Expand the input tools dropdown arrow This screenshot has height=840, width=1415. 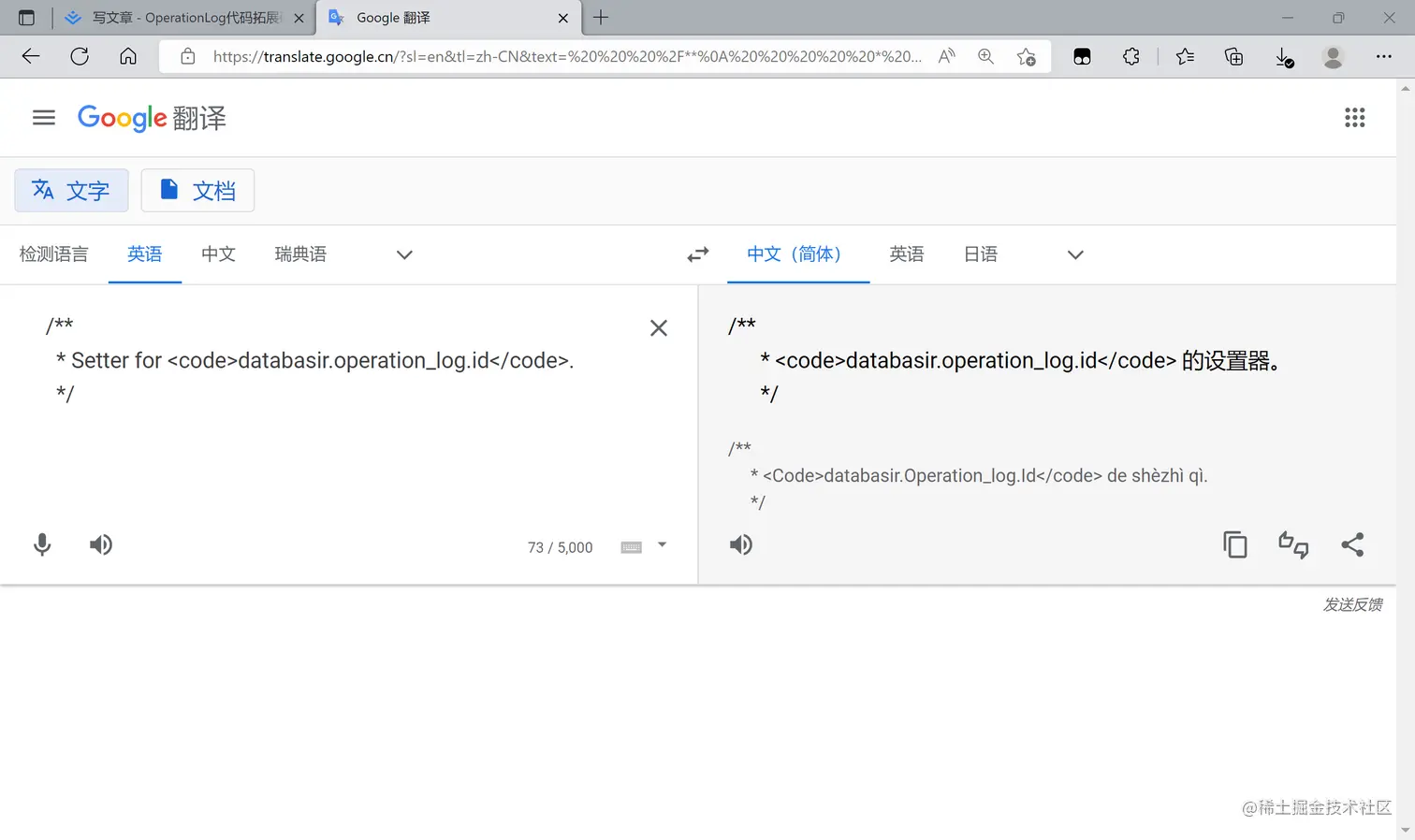click(662, 544)
